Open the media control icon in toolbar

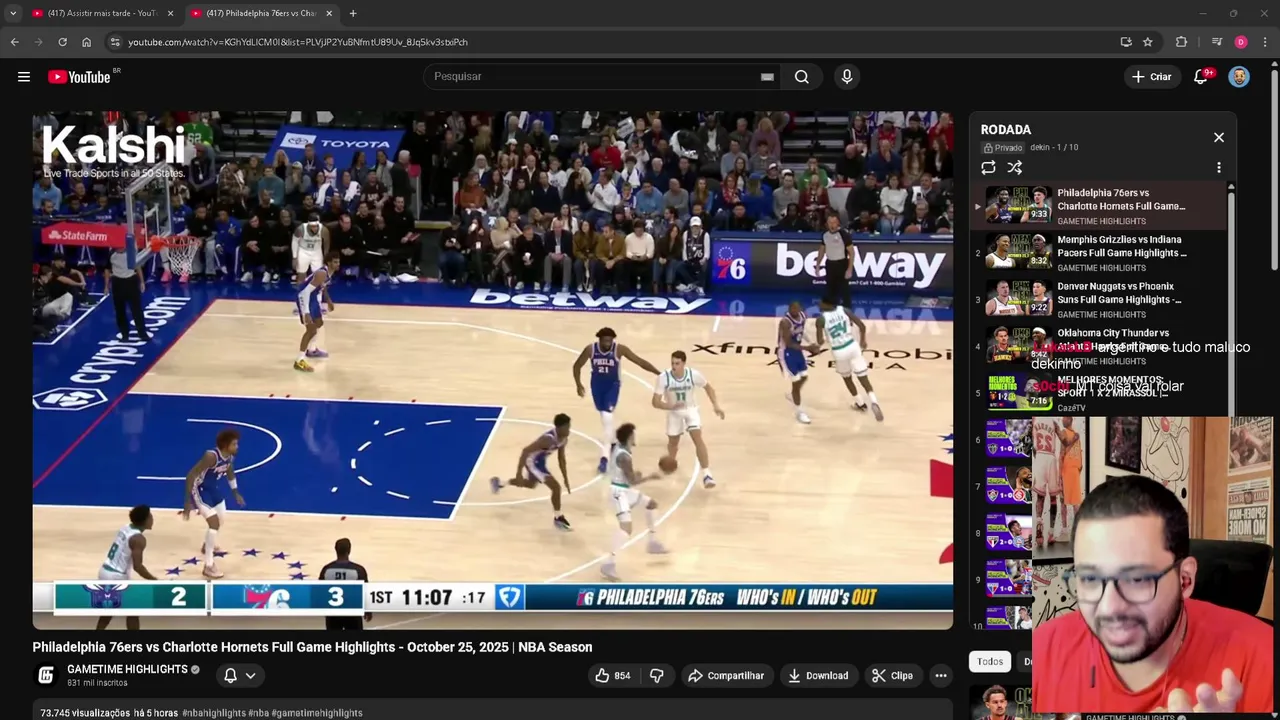[x=1217, y=42]
